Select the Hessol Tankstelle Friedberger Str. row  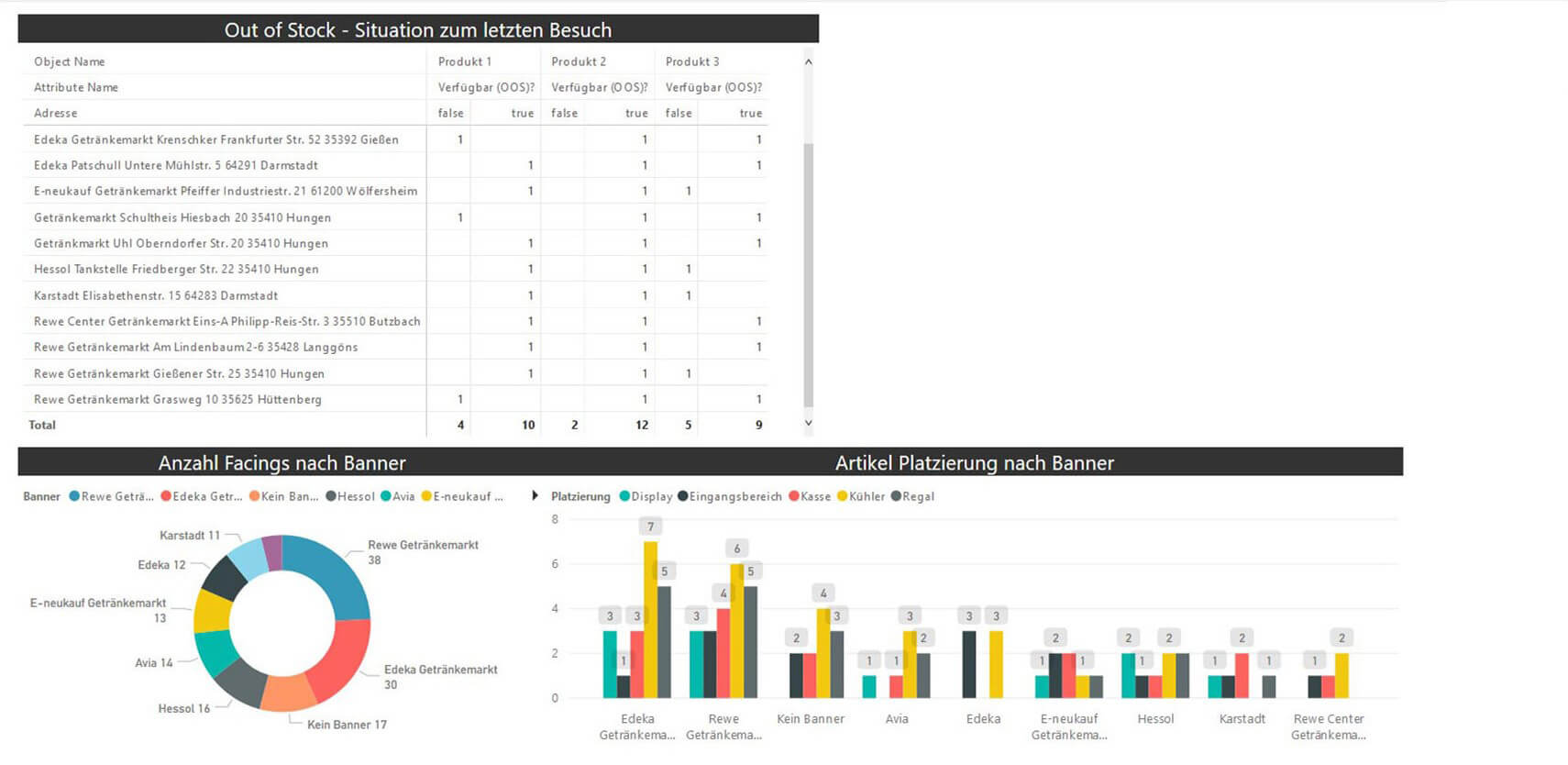(394, 269)
